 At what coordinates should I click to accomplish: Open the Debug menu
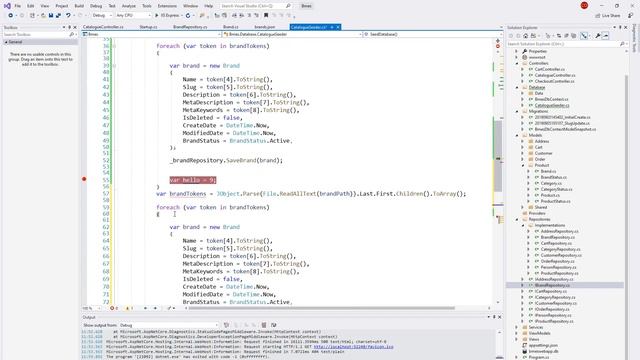coord(96,6)
